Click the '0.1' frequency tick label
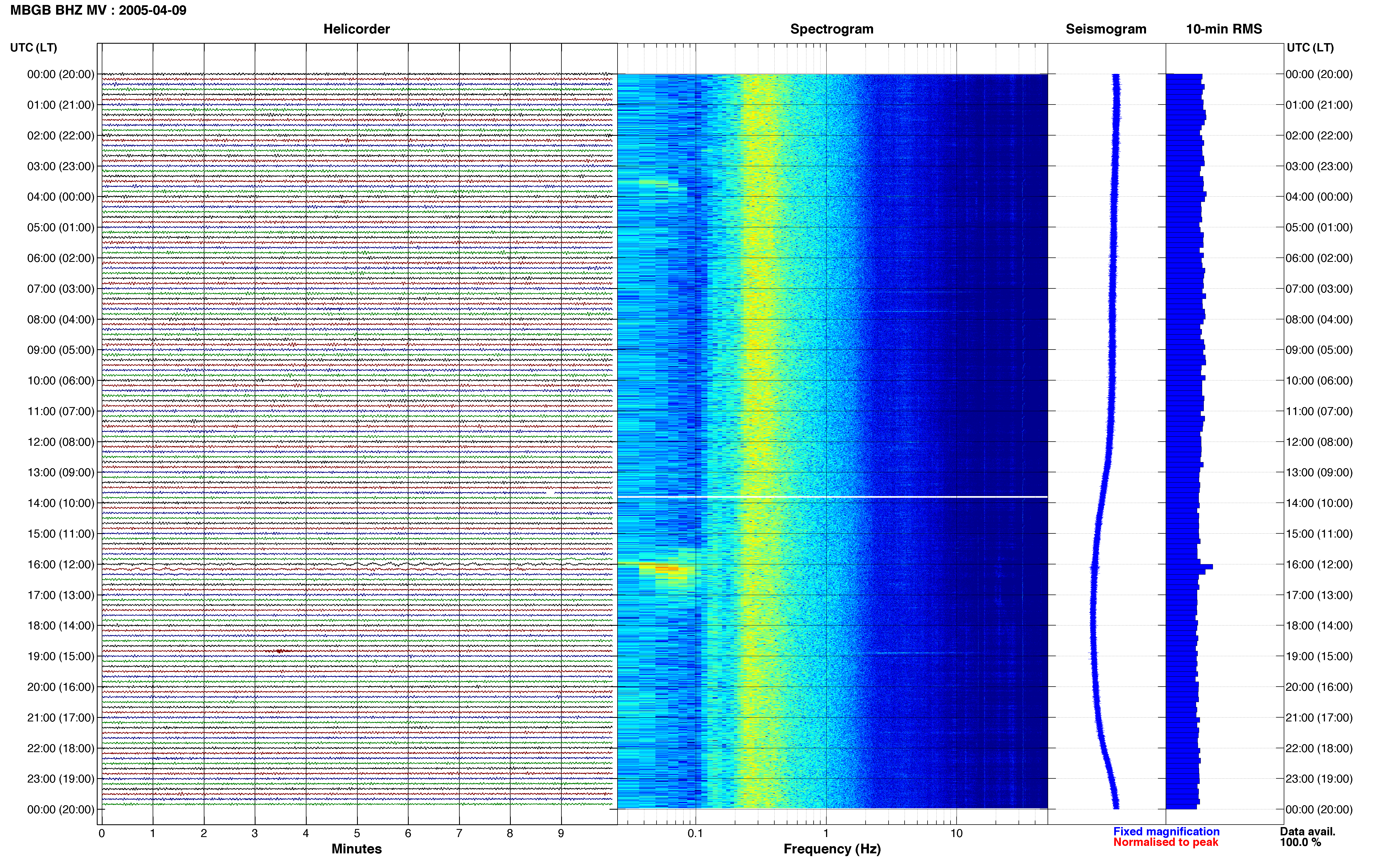Viewport: 1388px width, 868px height. click(695, 833)
